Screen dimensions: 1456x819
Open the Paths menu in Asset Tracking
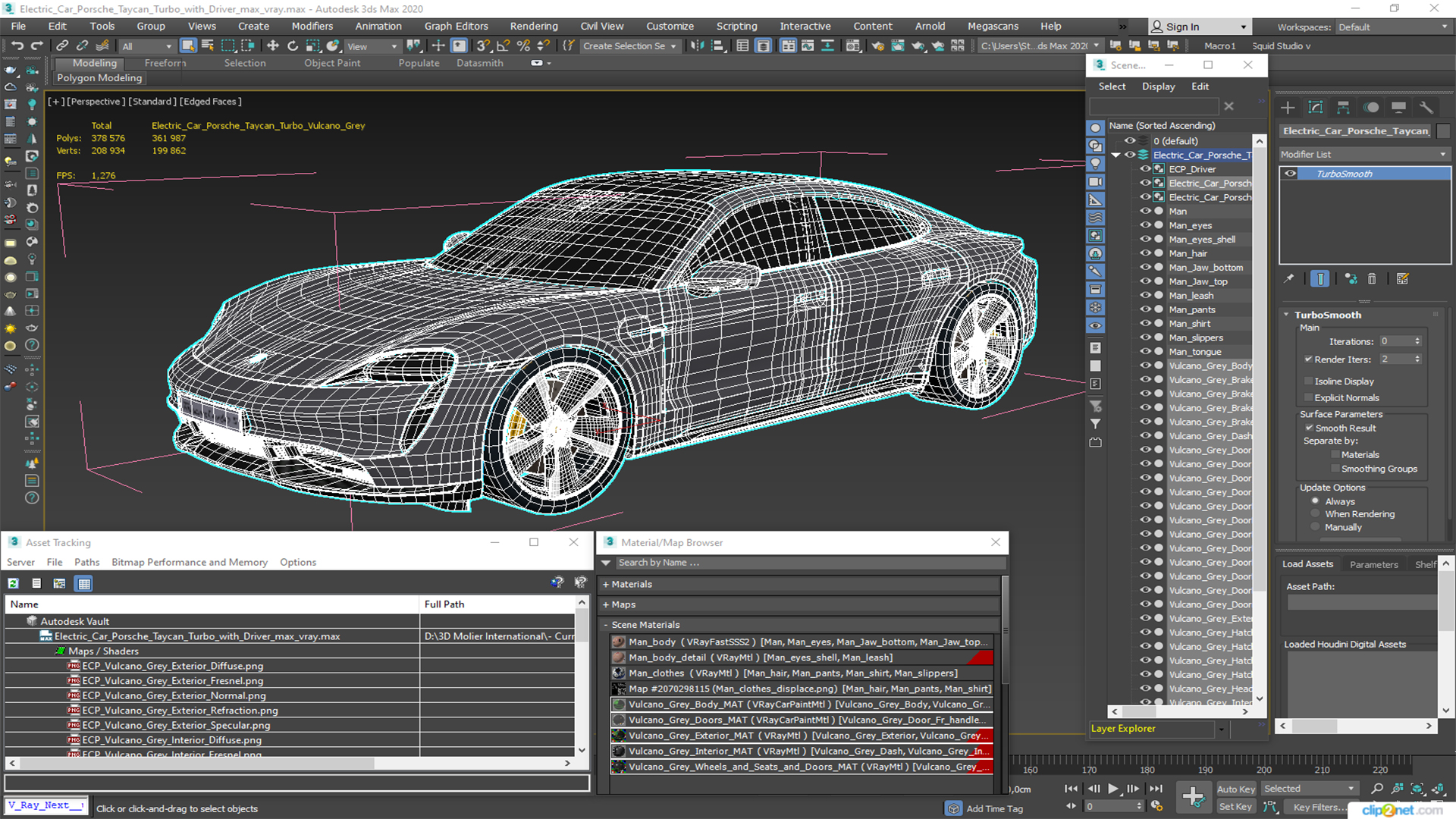[x=86, y=562]
